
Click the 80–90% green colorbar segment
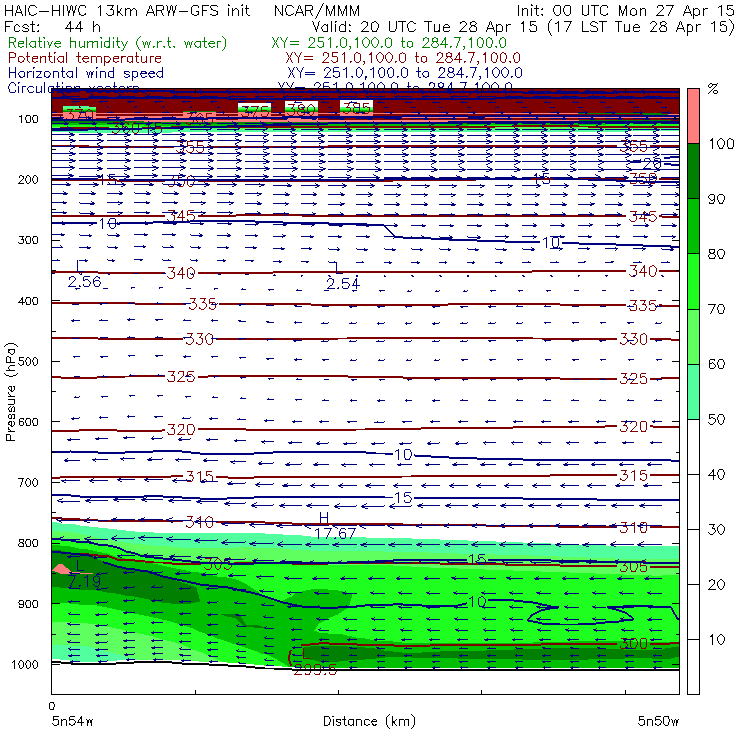tap(693, 226)
